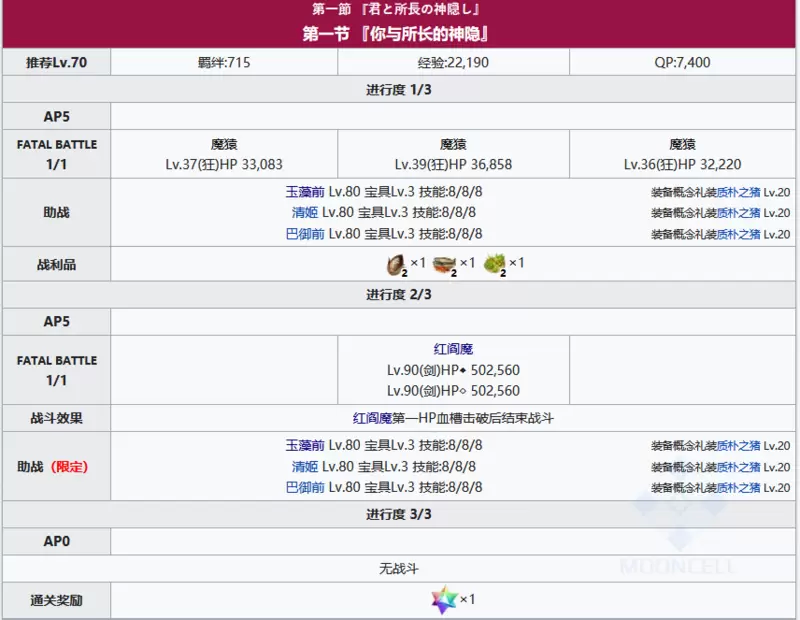This screenshot has width=800, height=620.
Task: Open 巴御前 link in 助战(限定) section
Action: pyautogui.click(x=305, y=487)
